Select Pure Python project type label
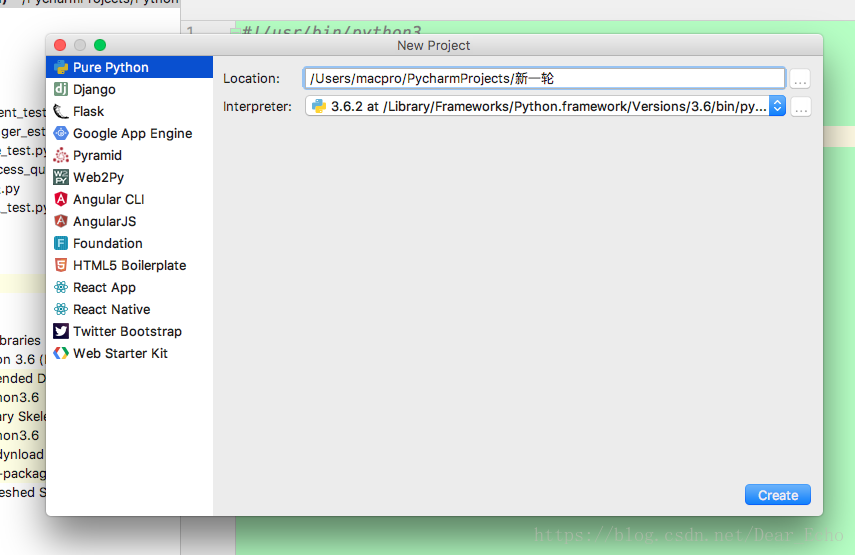Screen dimensions: 855x555 click(x=111, y=68)
